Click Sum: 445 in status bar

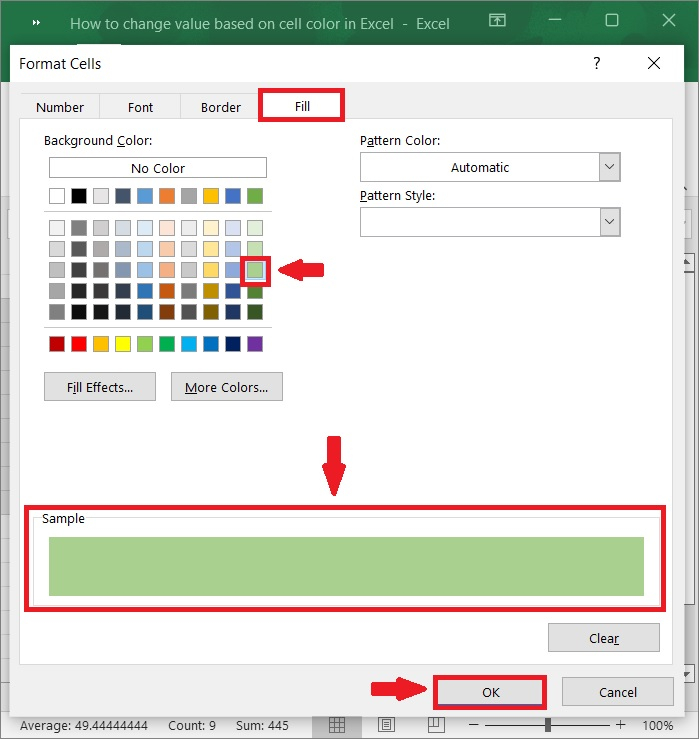coord(262,725)
